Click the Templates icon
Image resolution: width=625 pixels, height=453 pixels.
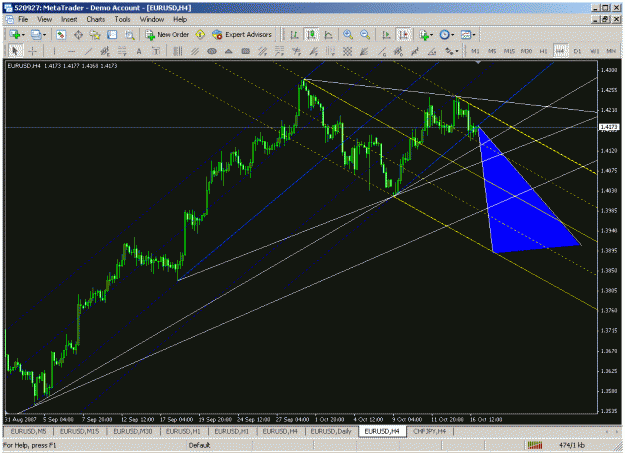(x=466, y=35)
